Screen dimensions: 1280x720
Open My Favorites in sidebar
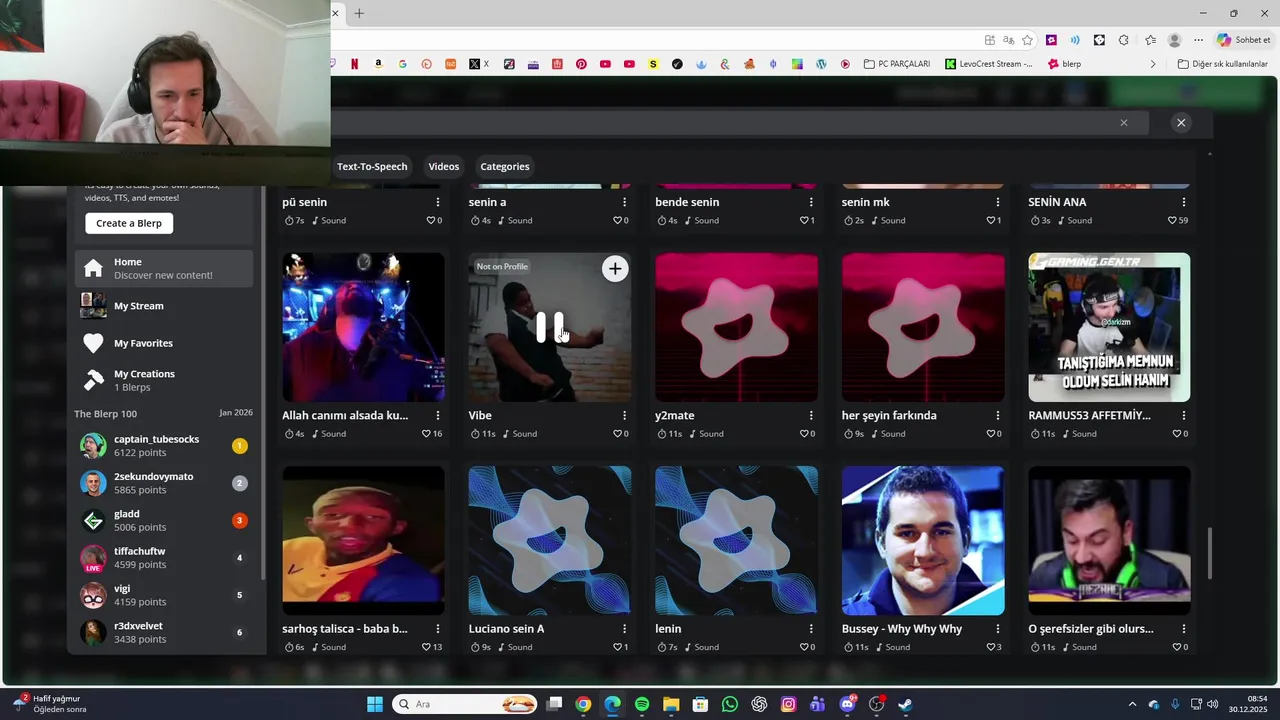[164, 343]
